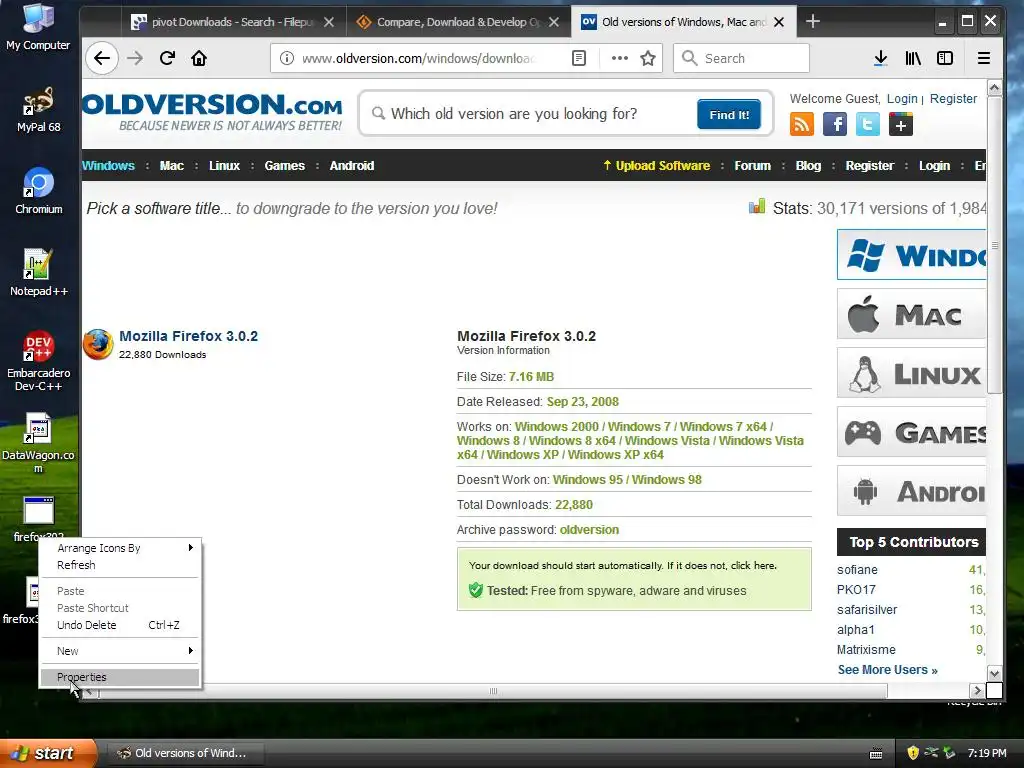Screen dimensions: 1024x768
Task: Choose Refresh in the context menu
Action: tap(120, 565)
